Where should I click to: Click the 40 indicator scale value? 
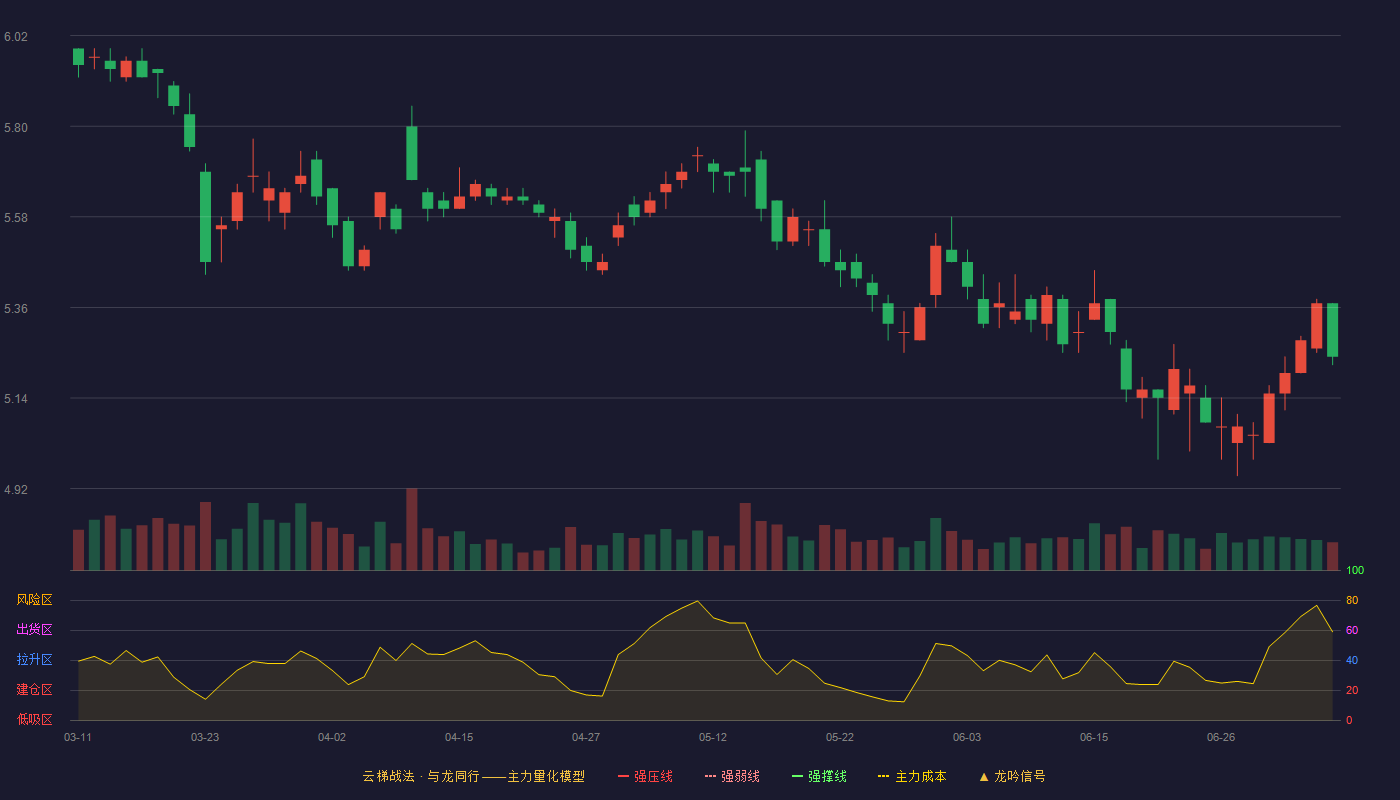tap(1352, 661)
